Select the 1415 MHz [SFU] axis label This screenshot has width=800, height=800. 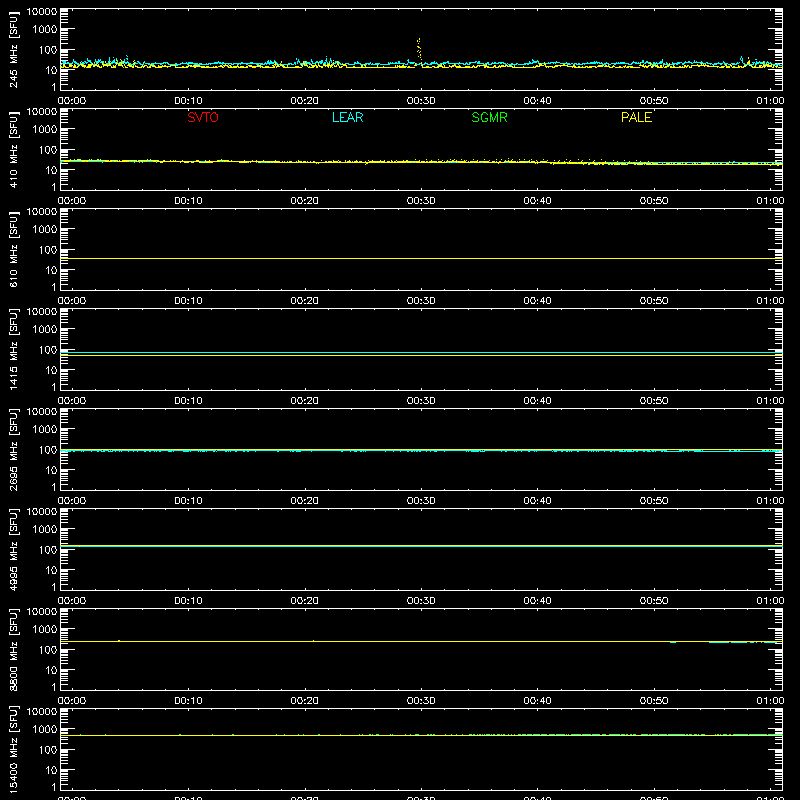pyautogui.click(x=13, y=349)
